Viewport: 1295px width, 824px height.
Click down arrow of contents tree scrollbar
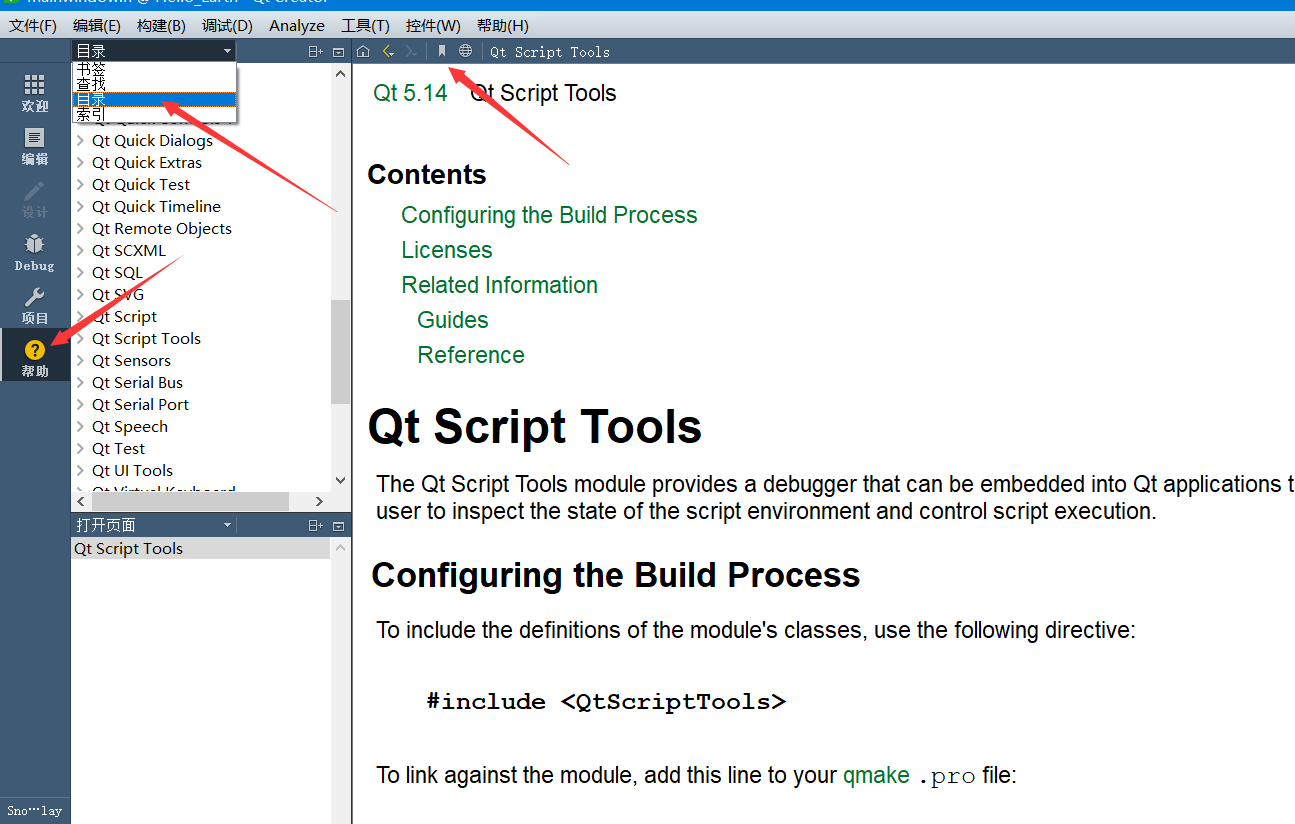(340, 480)
